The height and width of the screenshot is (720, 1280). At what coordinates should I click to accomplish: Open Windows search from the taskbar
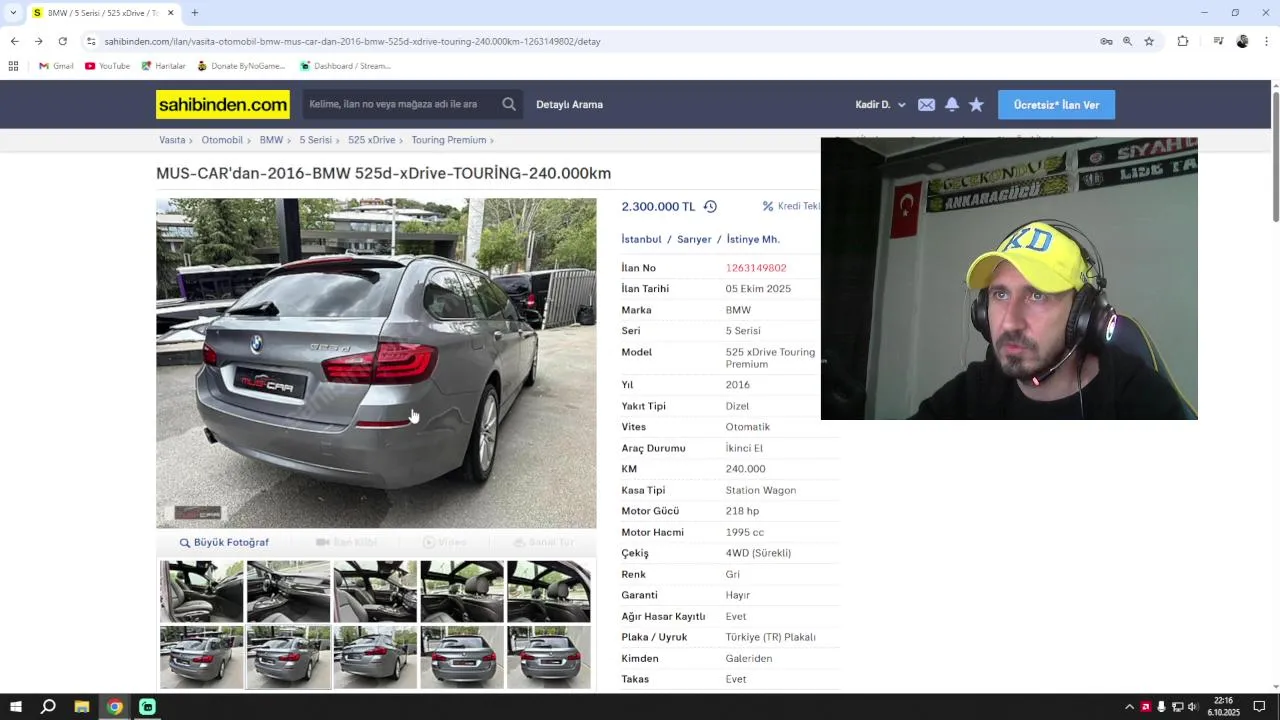48,707
